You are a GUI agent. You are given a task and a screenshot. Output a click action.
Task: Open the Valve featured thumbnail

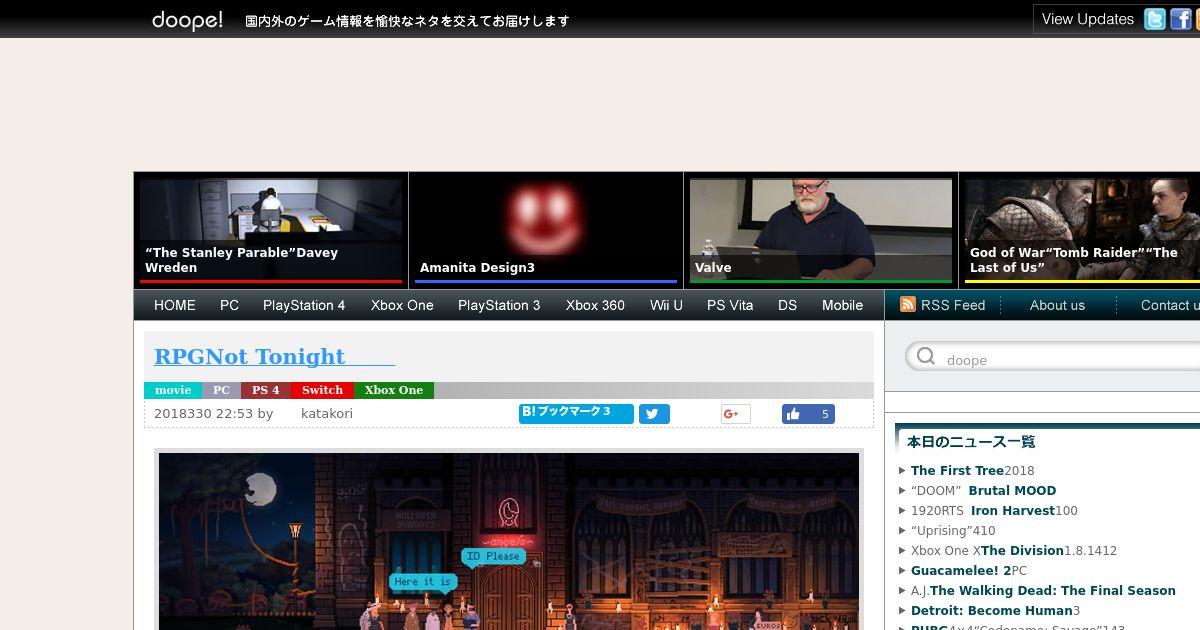(x=820, y=230)
